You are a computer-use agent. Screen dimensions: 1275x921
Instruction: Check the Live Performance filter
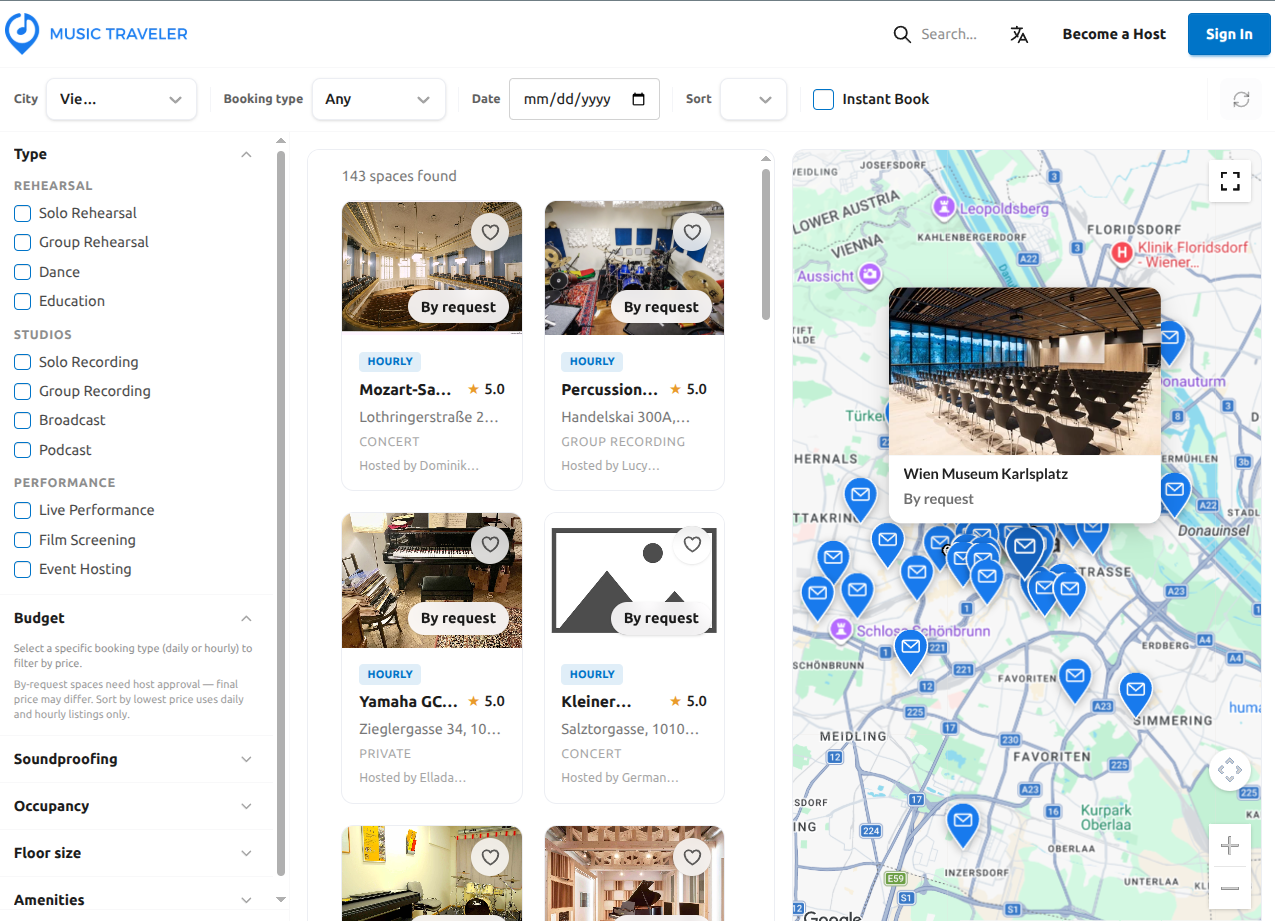[22, 510]
